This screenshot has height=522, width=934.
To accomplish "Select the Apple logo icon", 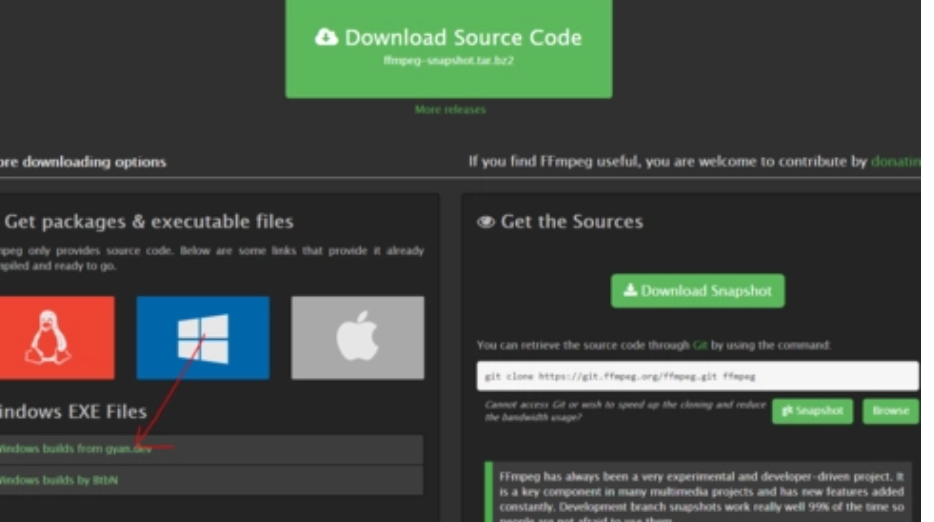I will [x=357, y=337].
